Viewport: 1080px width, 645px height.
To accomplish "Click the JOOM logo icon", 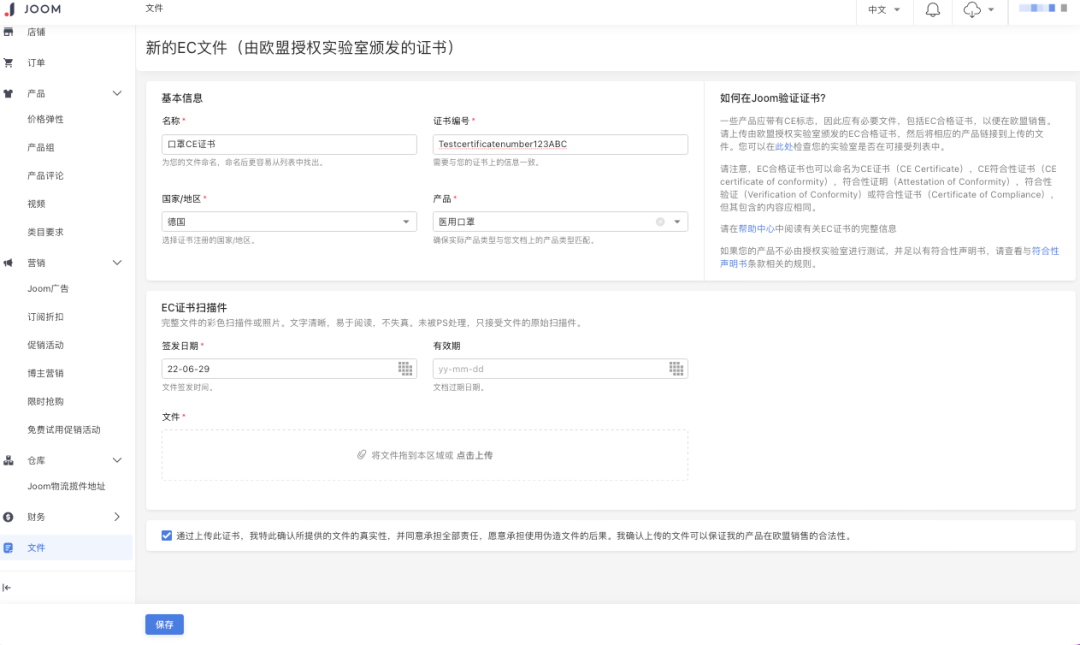I will click(x=10, y=9).
